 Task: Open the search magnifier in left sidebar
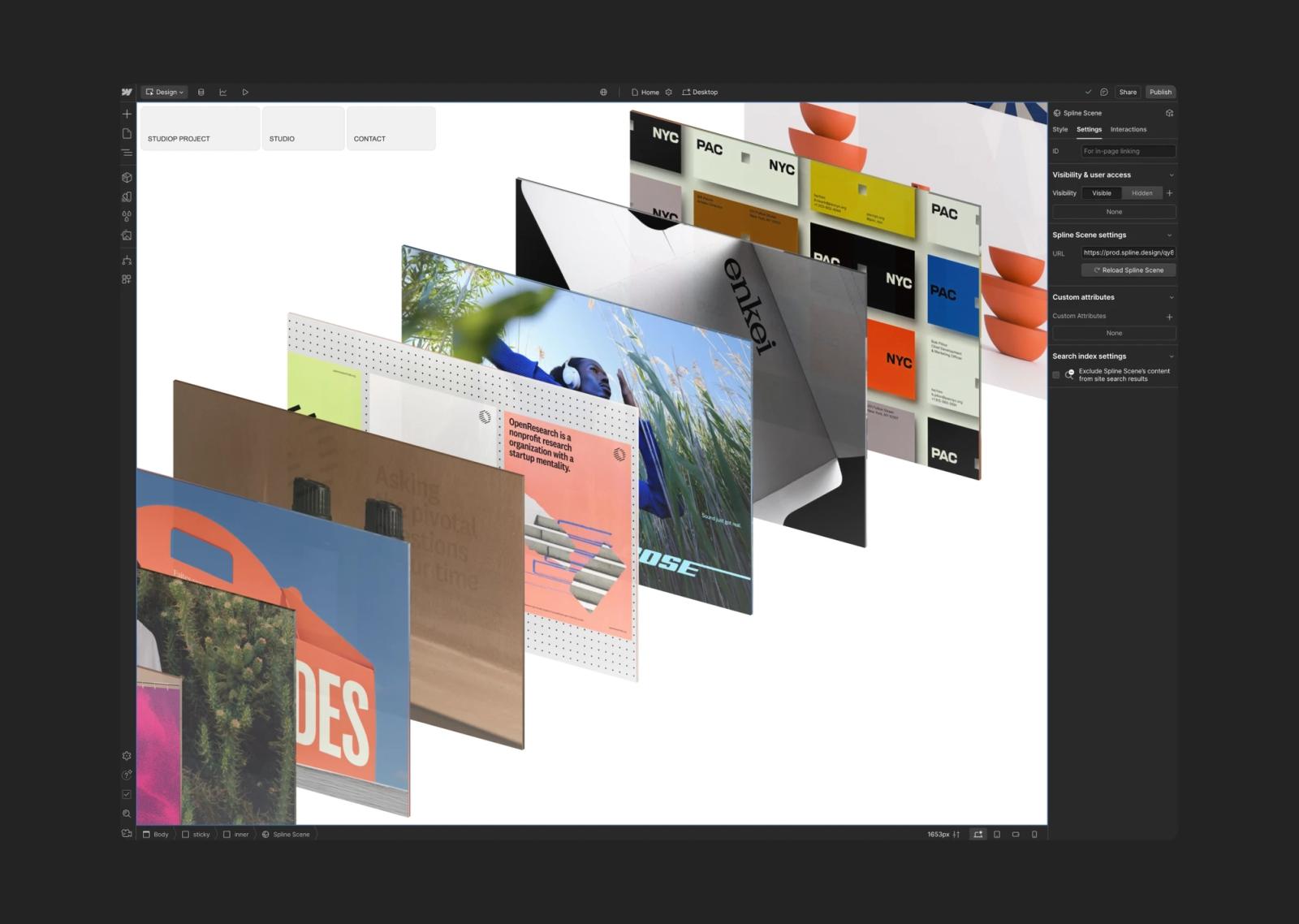point(127,814)
